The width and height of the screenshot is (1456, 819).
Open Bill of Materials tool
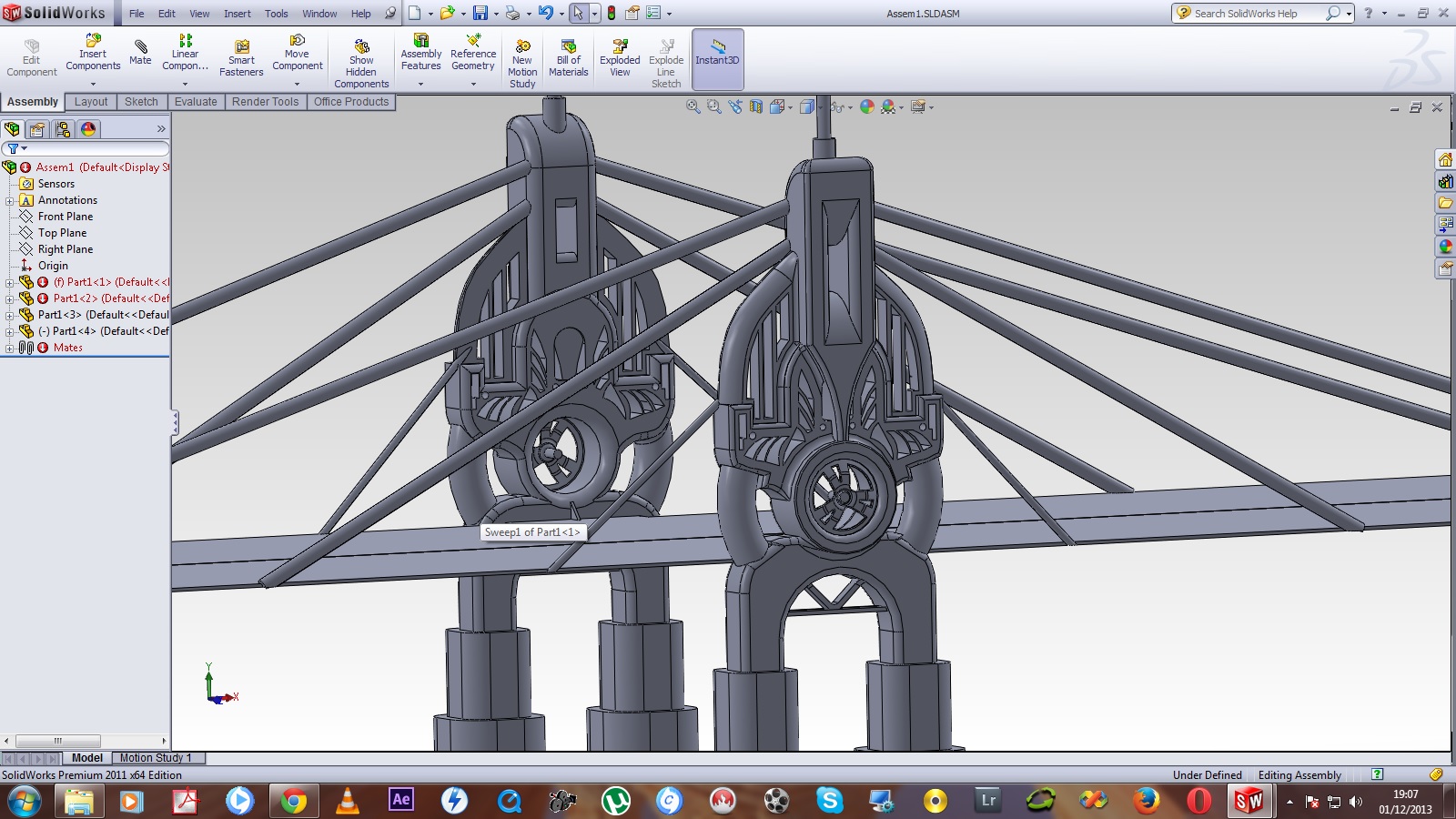[x=569, y=58]
